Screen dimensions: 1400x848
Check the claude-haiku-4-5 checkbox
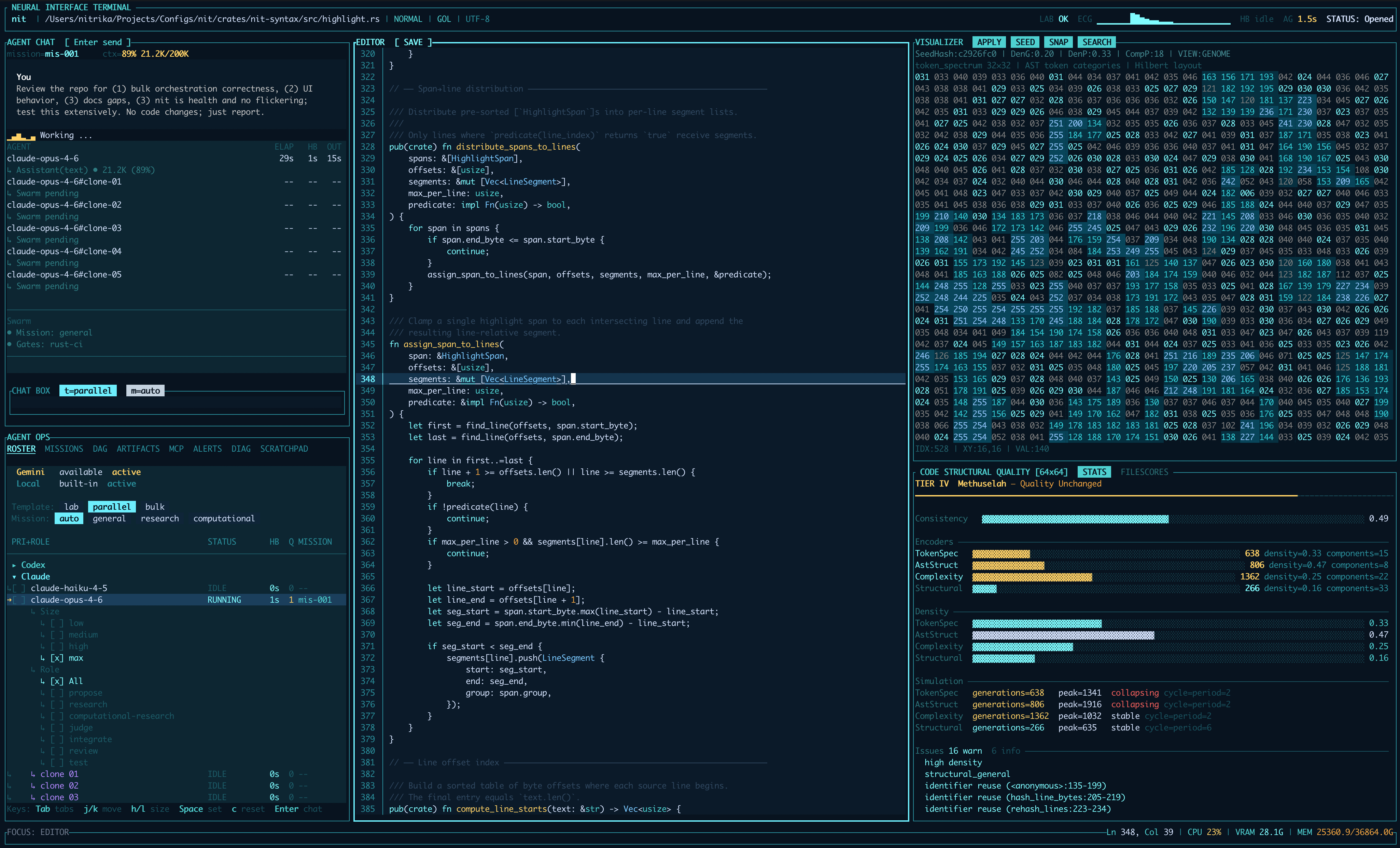(x=19, y=588)
